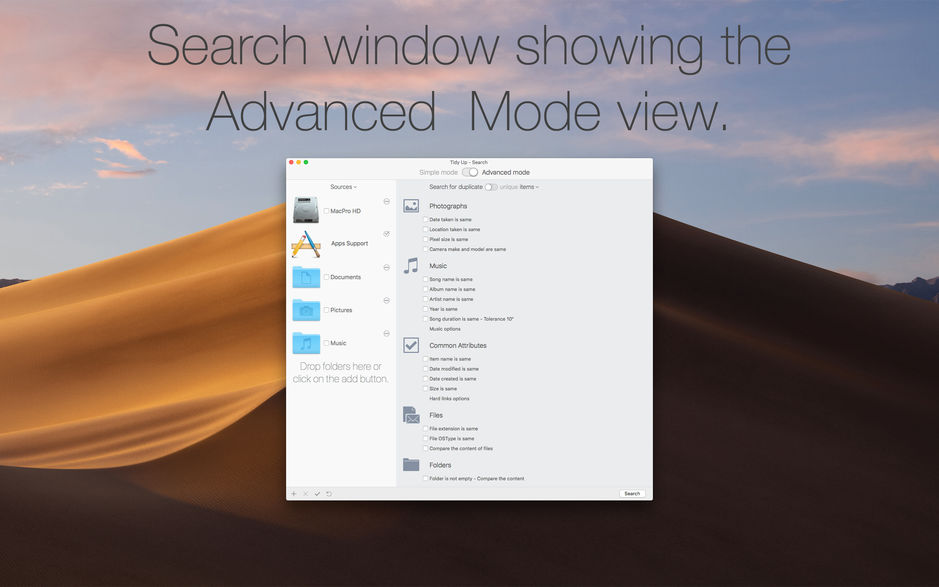Remove Documents using its minus icon
Viewport: 939px width, 587px height.
point(386,267)
